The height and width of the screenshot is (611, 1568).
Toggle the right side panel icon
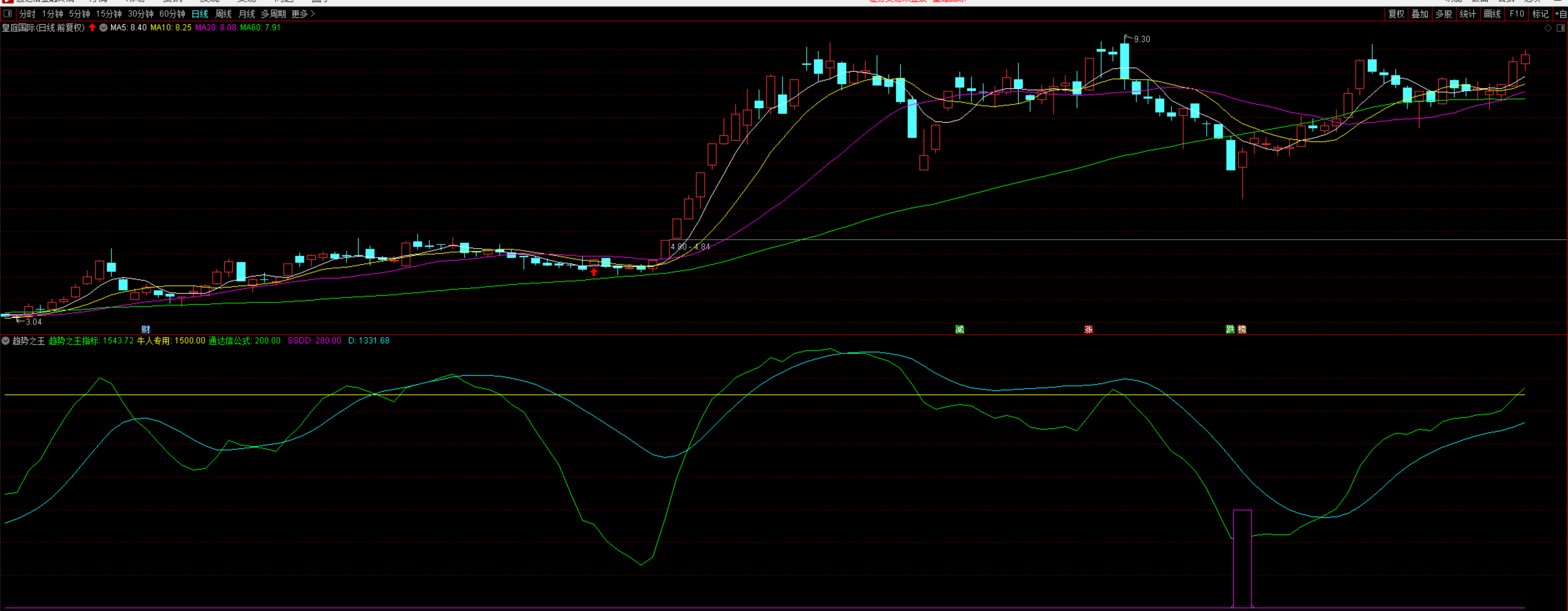(x=1560, y=28)
